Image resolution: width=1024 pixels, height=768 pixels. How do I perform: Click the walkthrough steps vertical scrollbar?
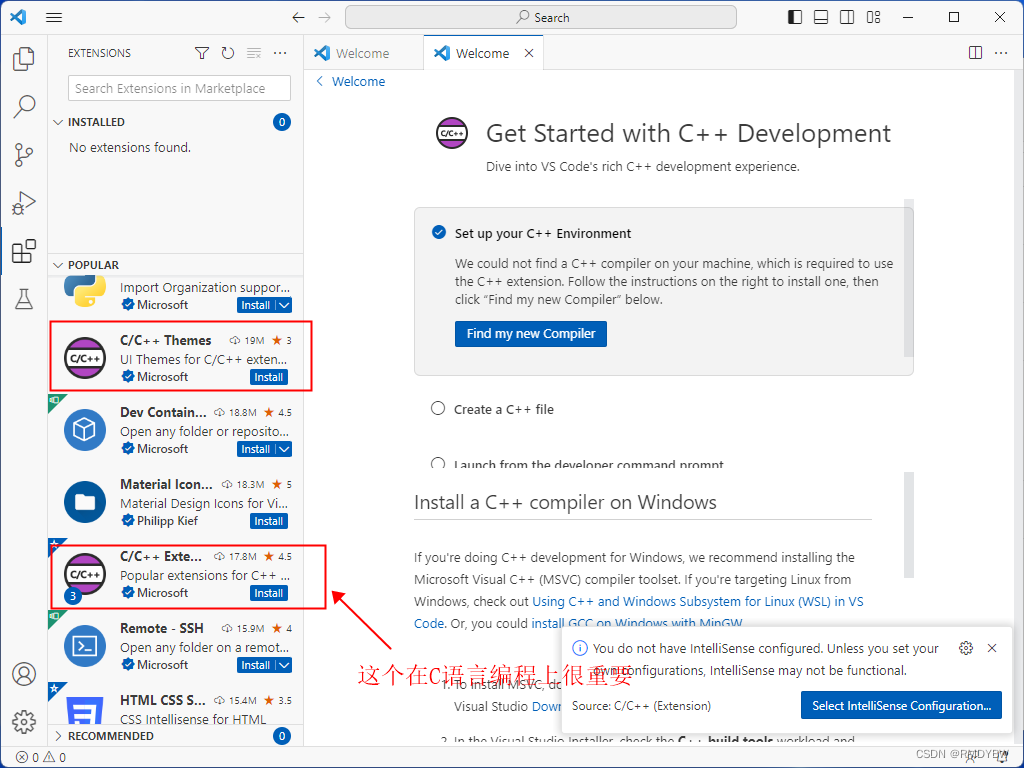pos(908,278)
